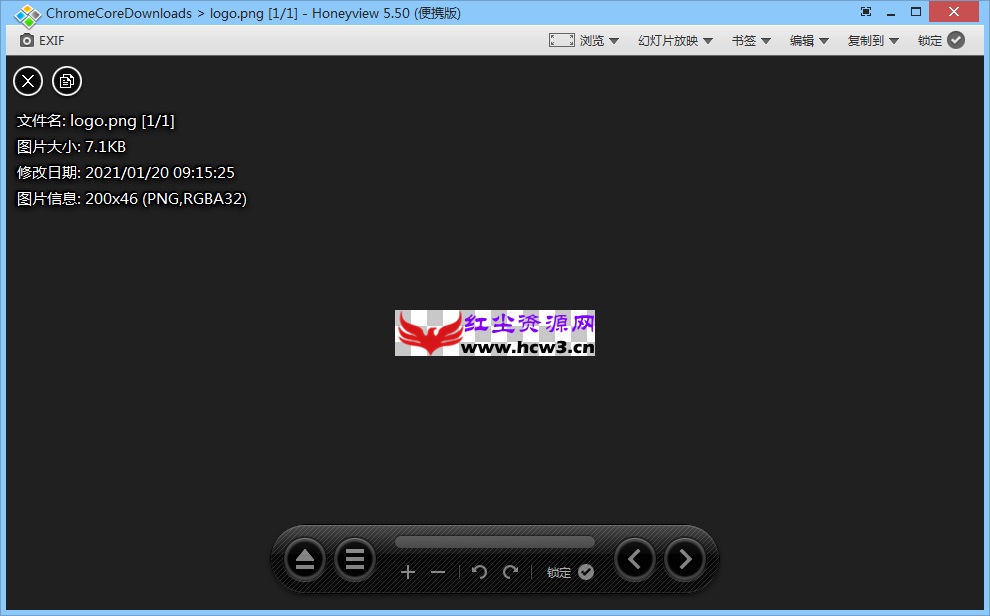Click the 图片大小: 7.1KB text

pos(71,146)
